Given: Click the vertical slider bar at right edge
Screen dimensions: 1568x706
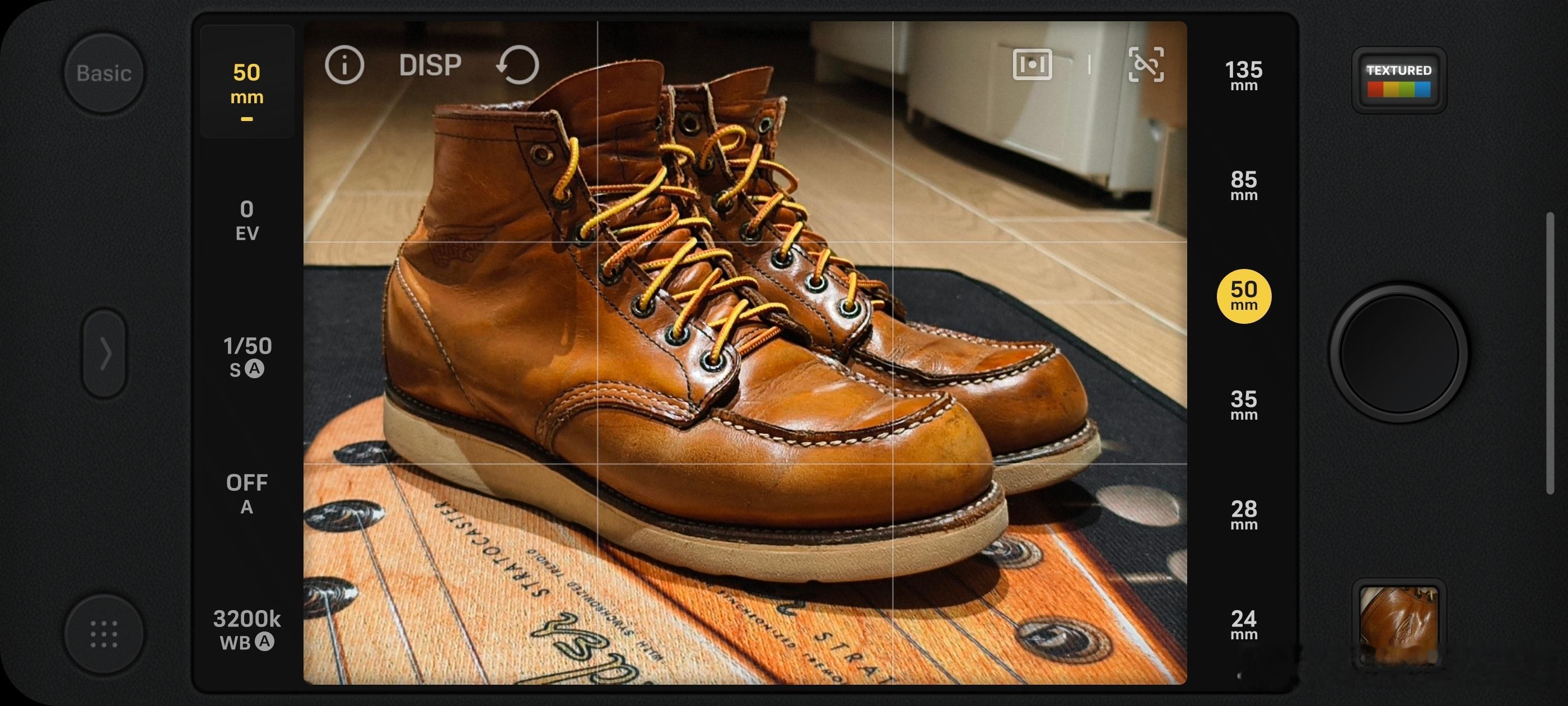Looking at the screenshot, I should [1550, 354].
